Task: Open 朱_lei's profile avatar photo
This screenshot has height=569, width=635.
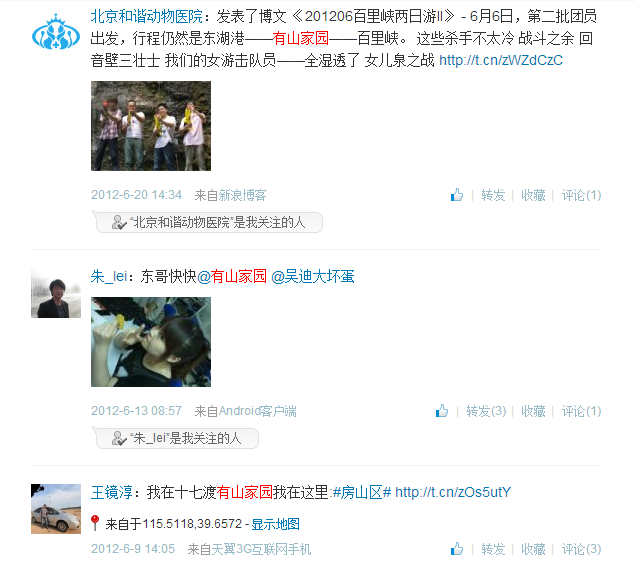Action: pos(56,293)
